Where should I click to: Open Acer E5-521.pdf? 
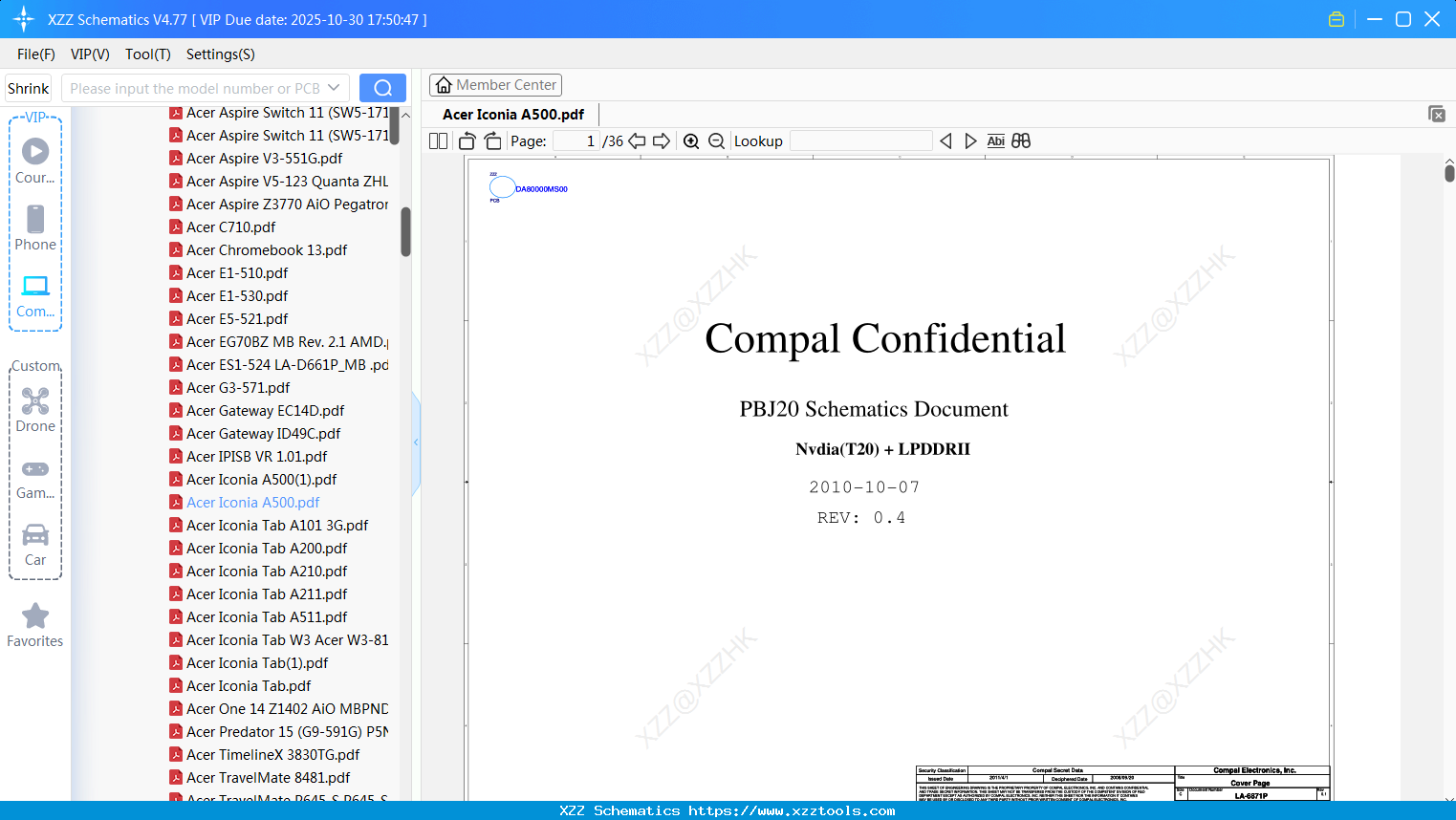pyautogui.click(x=237, y=318)
